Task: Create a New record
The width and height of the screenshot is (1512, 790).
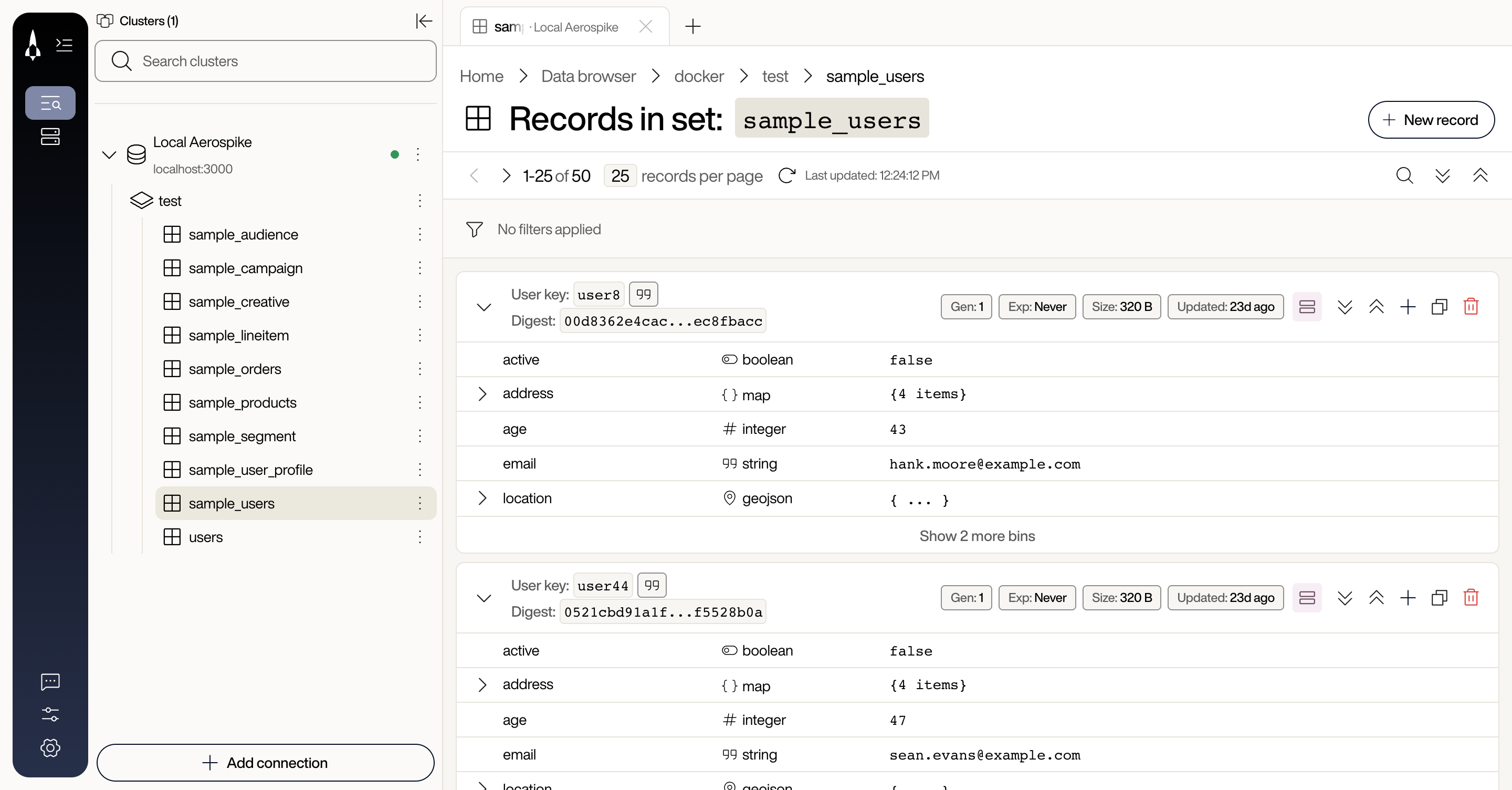Action: click(x=1431, y=120)
